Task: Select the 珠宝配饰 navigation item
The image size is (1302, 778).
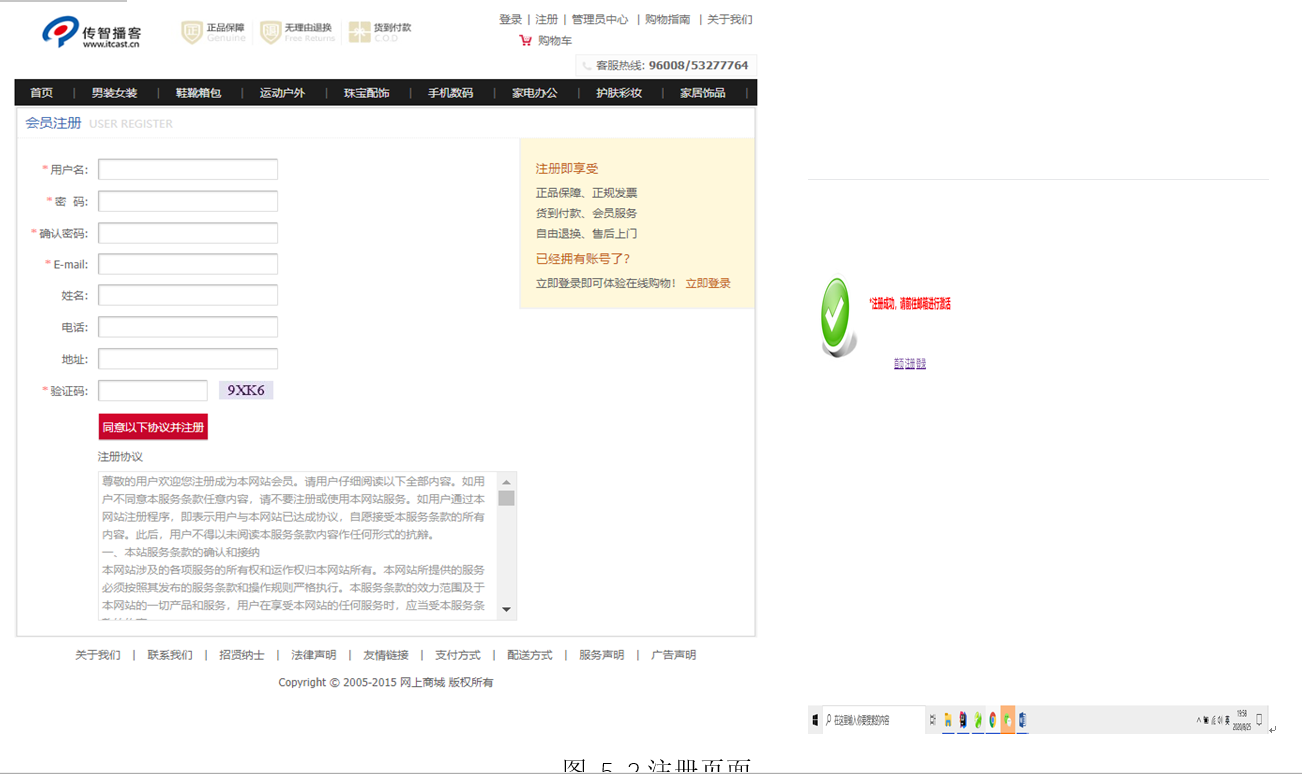Action: (365, 92)
